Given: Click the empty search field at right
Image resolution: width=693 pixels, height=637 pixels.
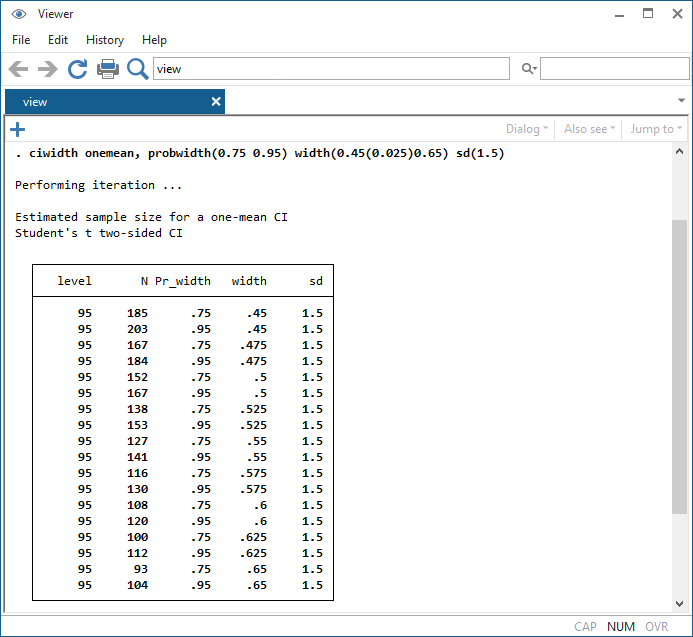Looking at the screenshot, I should point(615,69).
